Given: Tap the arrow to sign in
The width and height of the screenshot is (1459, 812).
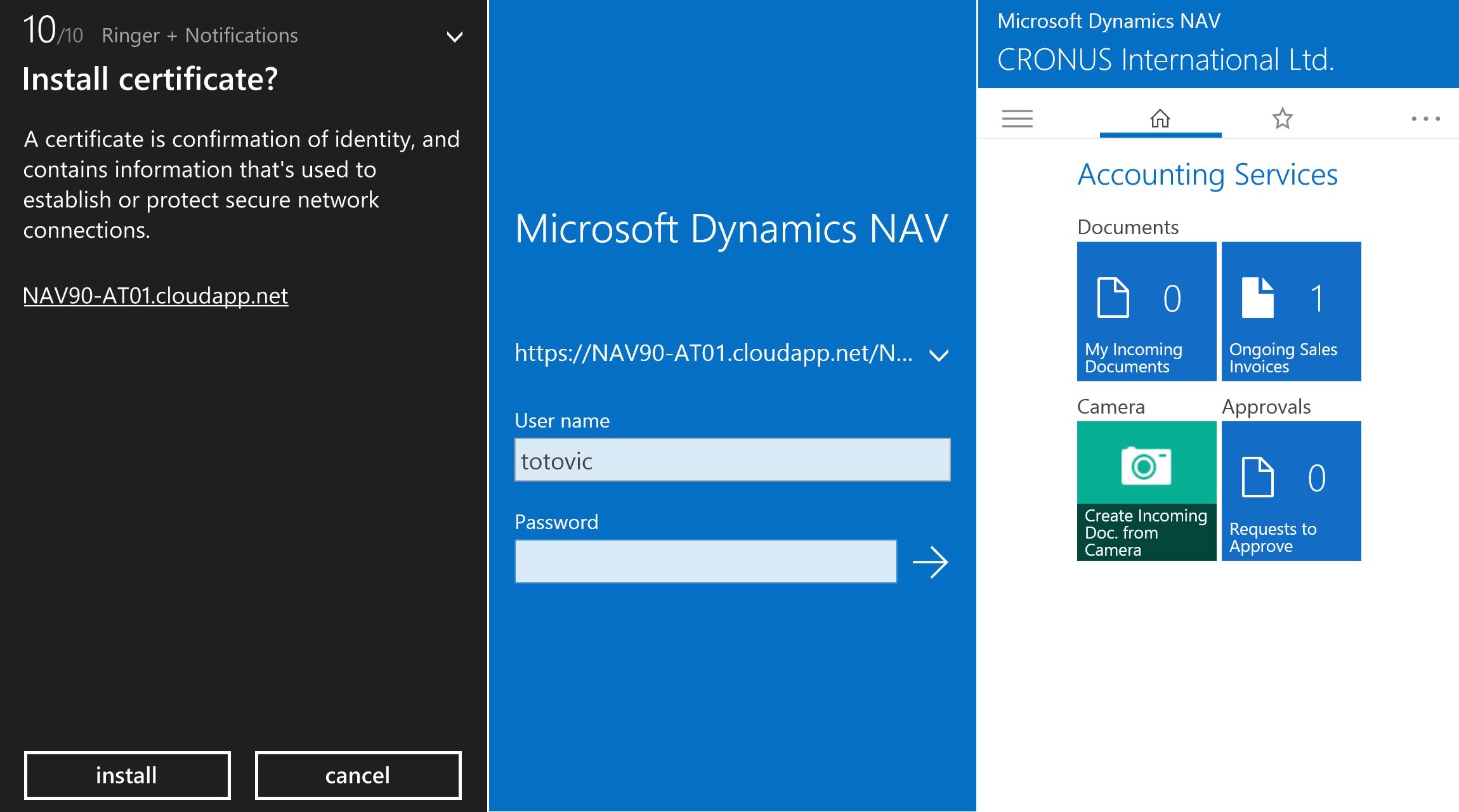Looking at the screenshot, I should pos(930,562).
